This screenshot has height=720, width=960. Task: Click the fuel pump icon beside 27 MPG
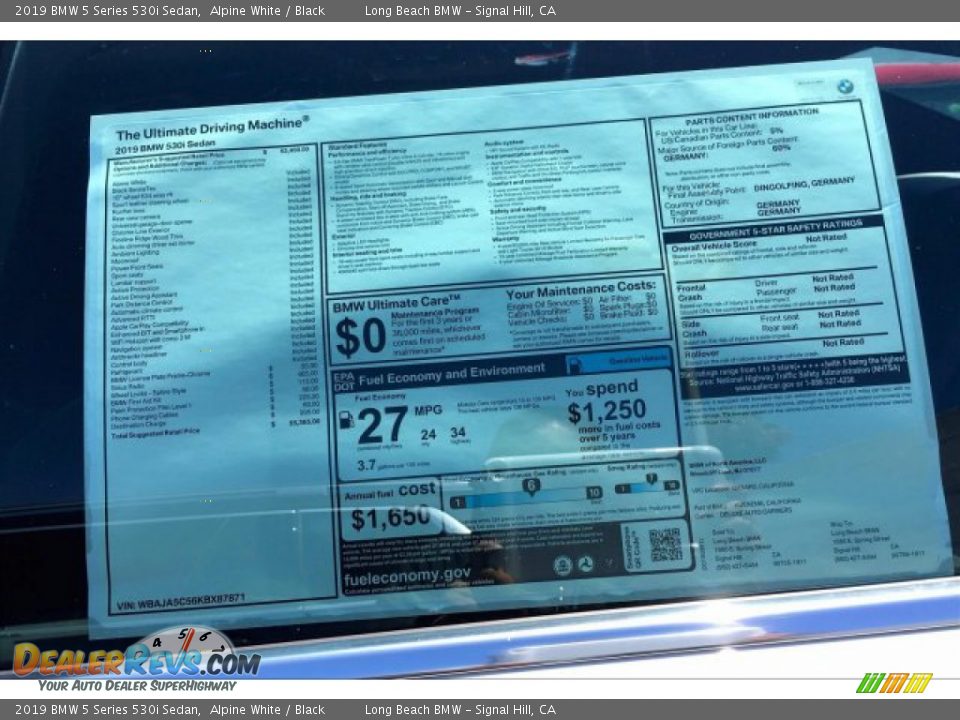346,420
